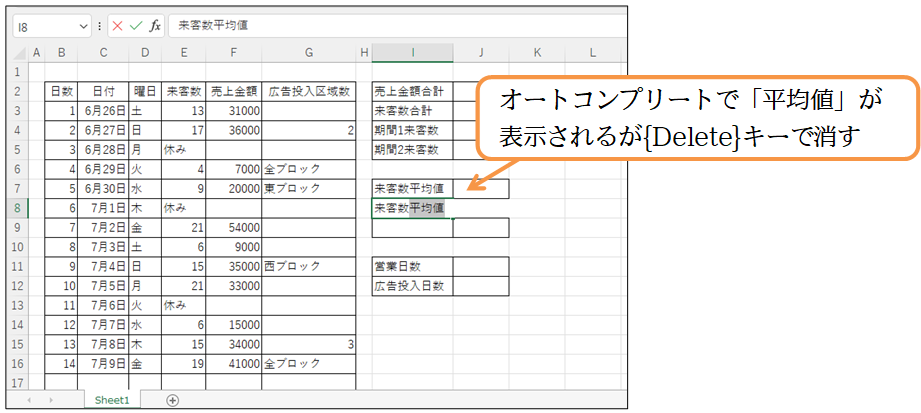Select row 8 header
Image resolution: width=921 pixels, height=413 pixels.
(x=20, y=208)
